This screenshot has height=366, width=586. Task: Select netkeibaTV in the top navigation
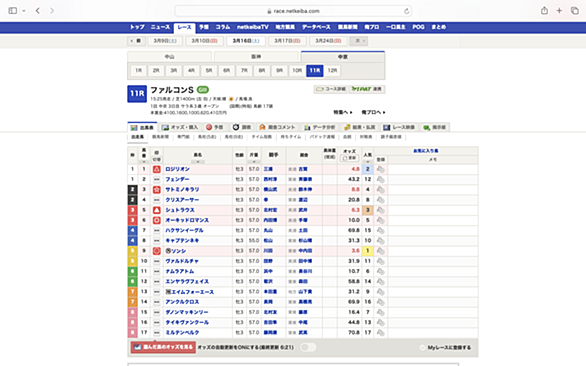tap(253, 27)
